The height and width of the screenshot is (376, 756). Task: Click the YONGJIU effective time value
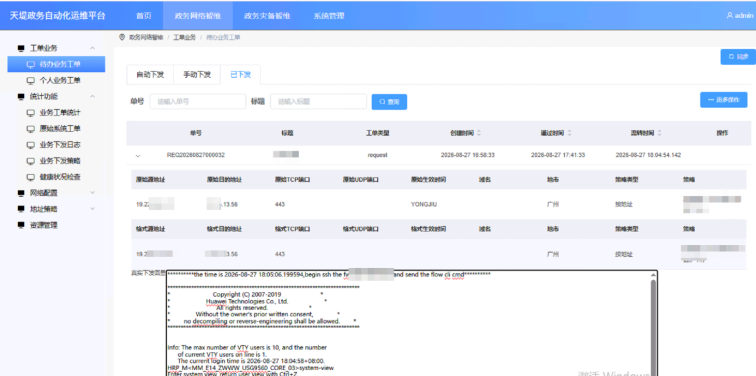(x=424, y=204)
